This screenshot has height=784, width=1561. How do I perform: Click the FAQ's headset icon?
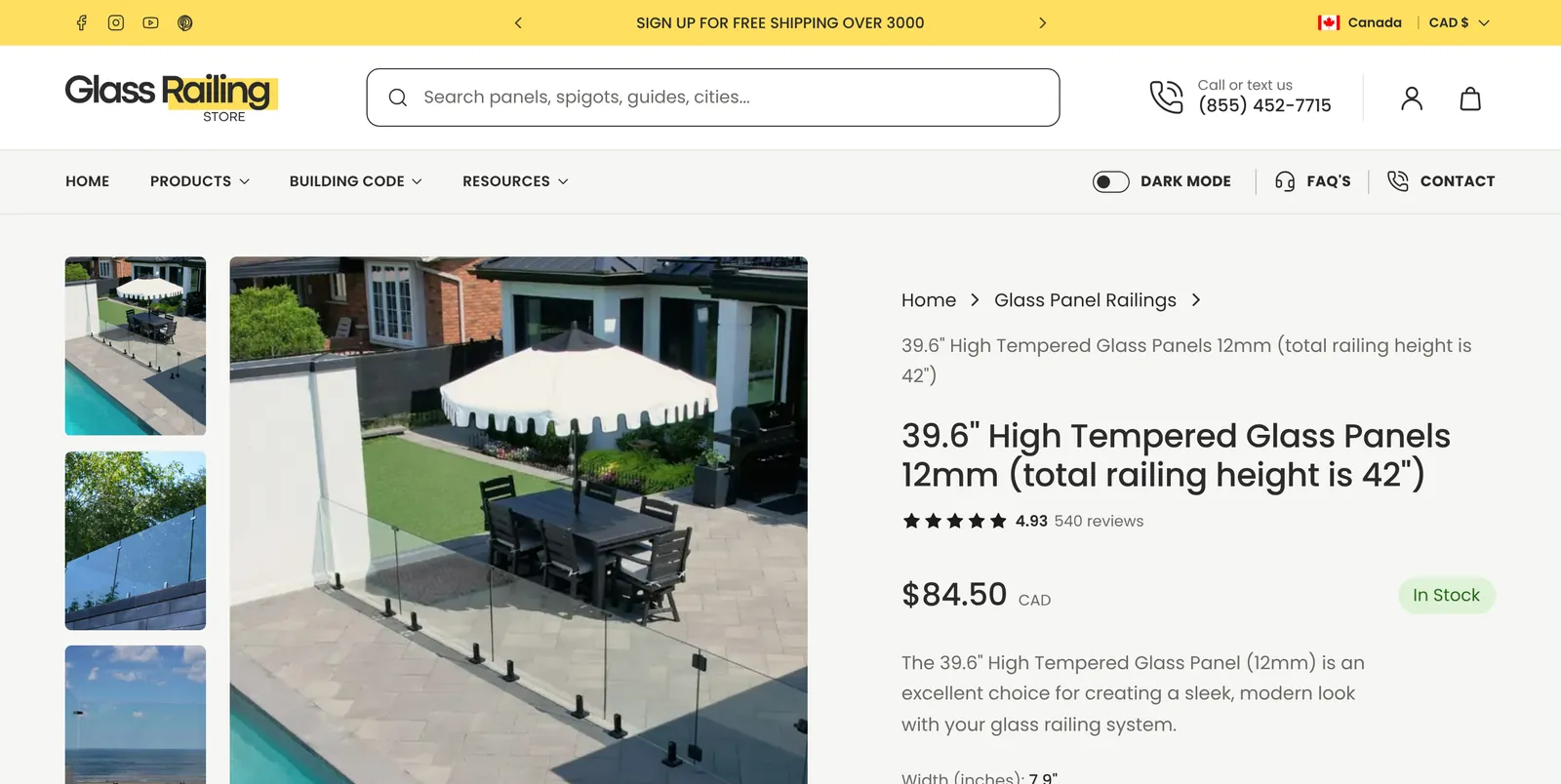pos(1285,181)
